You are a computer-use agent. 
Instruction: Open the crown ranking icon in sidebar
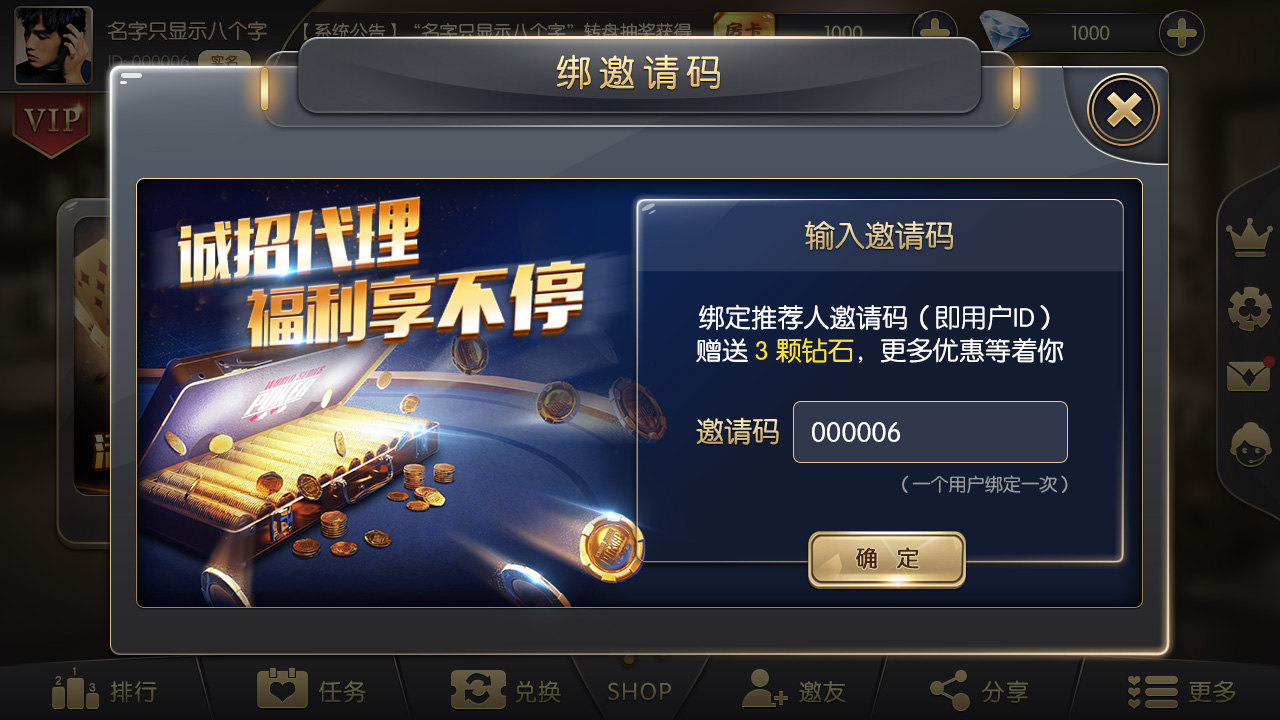click(x=1249, y=239)
